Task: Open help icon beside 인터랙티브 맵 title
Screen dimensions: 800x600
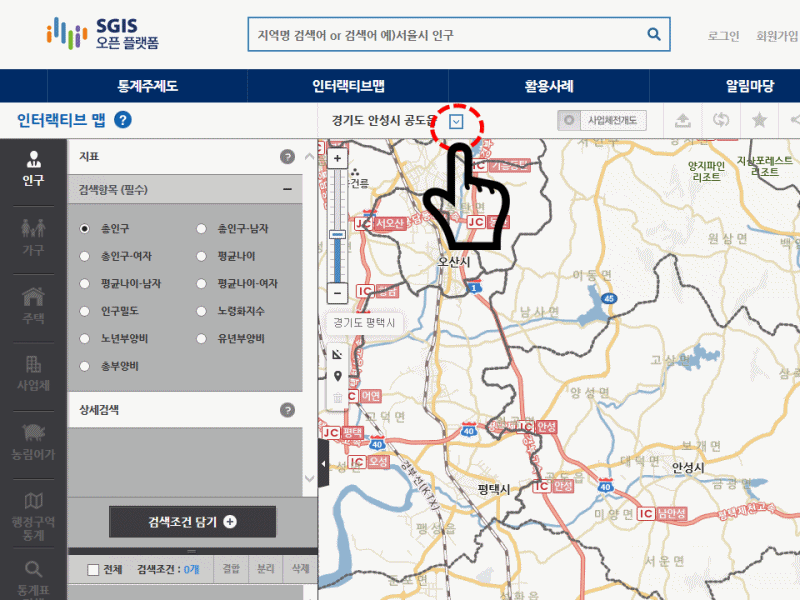Action: click(x=123, y=121)
